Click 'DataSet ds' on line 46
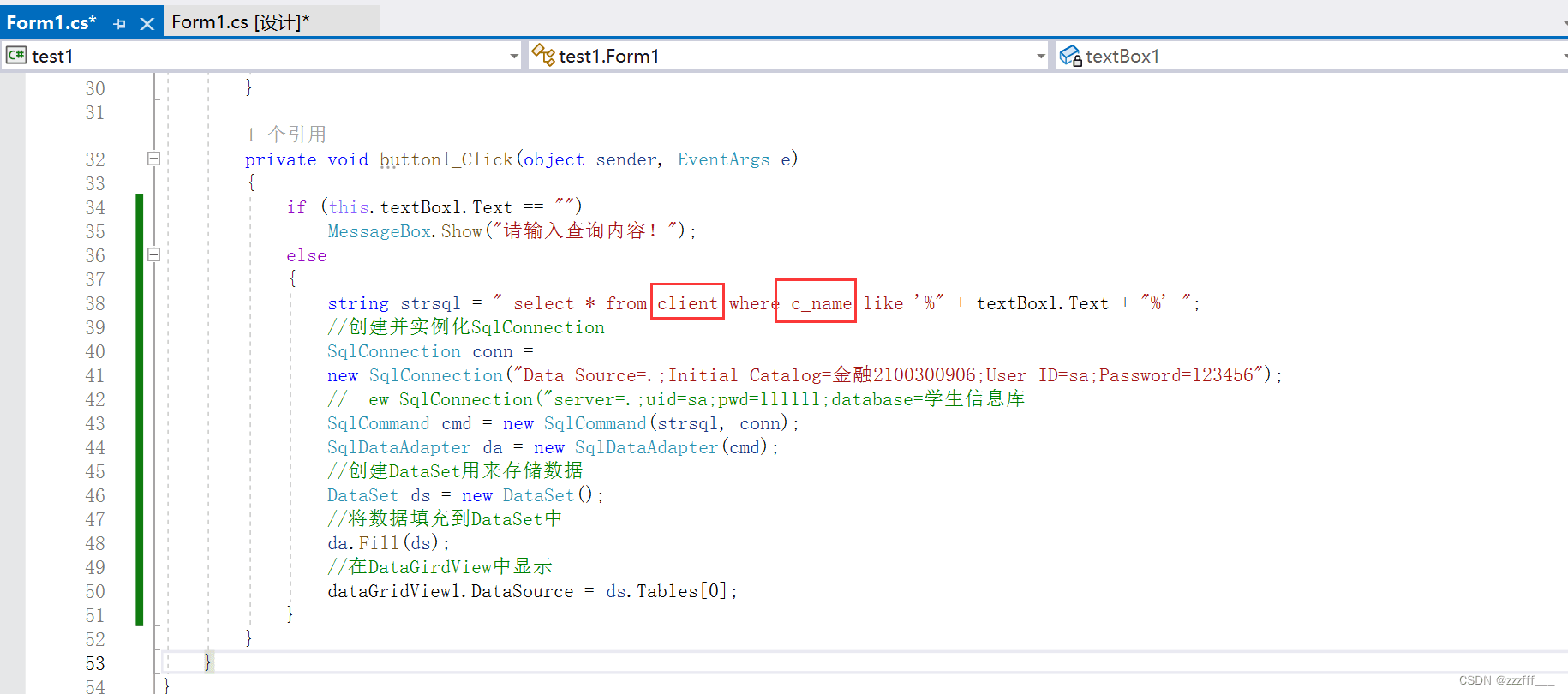 coord(379,495)
